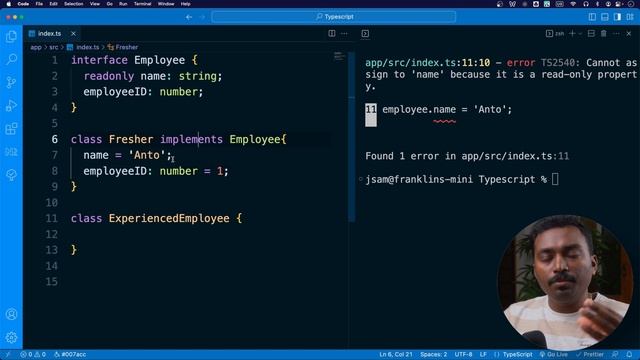
Task: Open the Accounts icon in activity bar
Action: click(11, 314)
